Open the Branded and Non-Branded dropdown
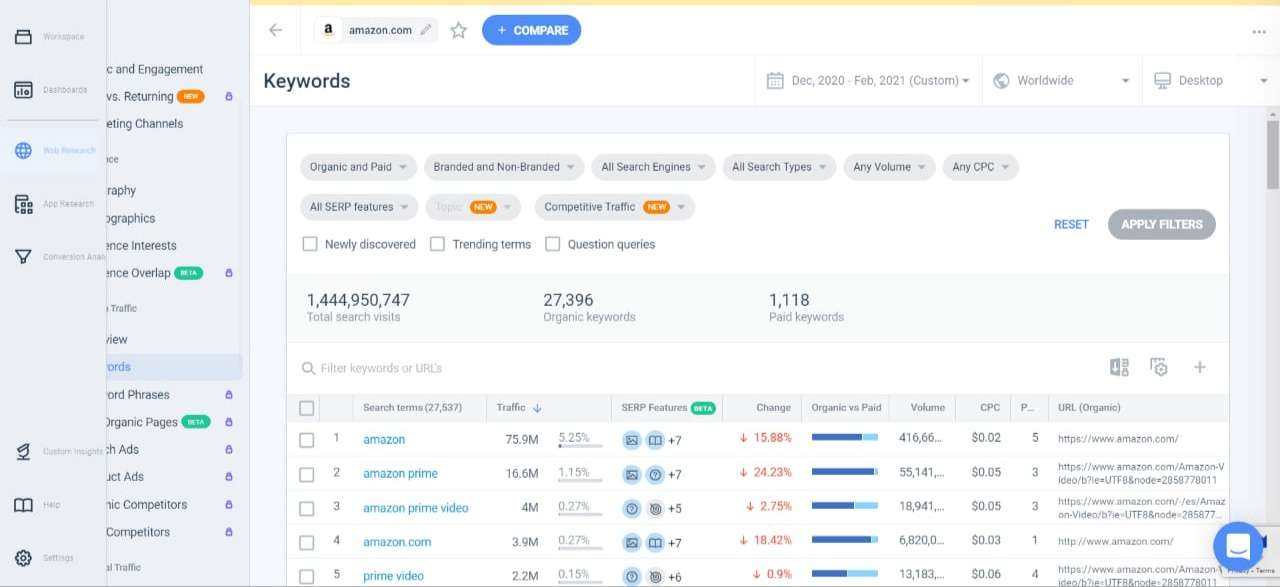Viewport: 1280px width, 587px height. coord(503,167)
